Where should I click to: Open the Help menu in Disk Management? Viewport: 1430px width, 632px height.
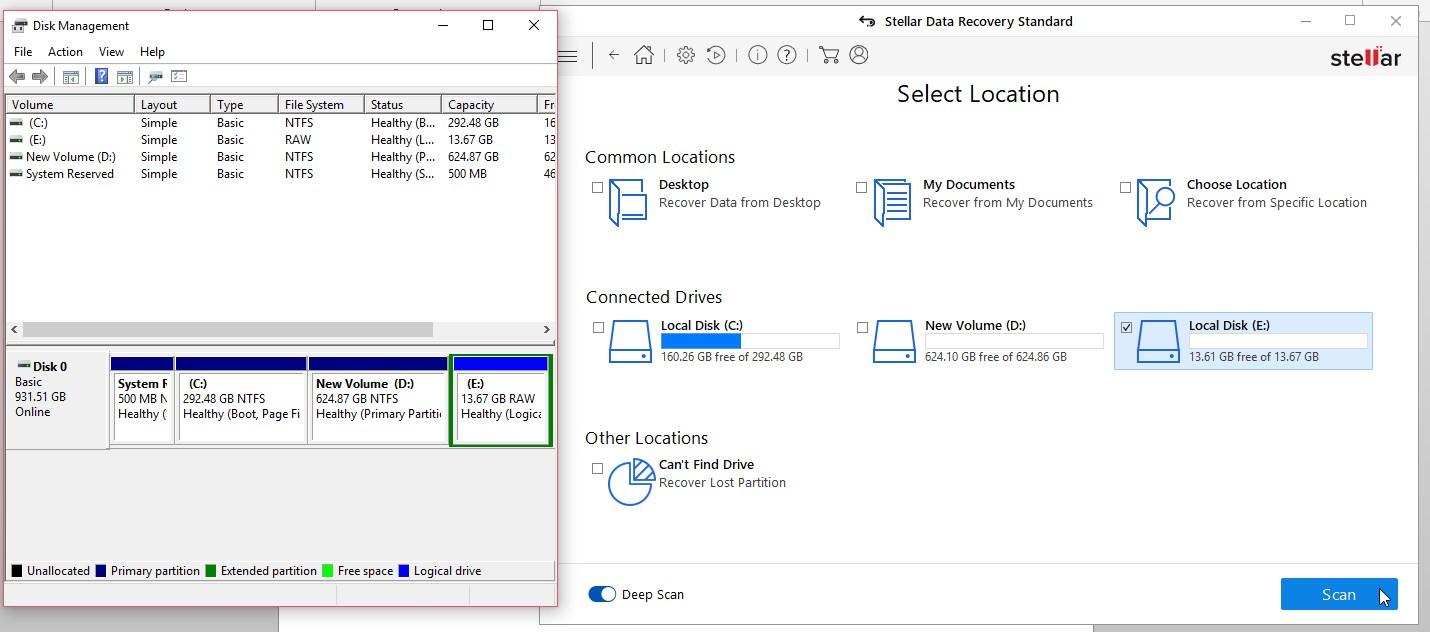pyautogui.click(x=152, y=52)
